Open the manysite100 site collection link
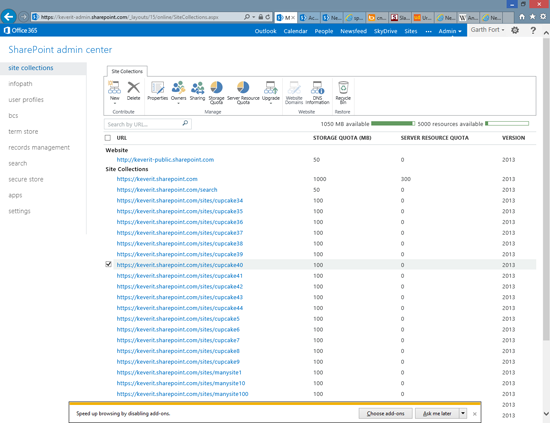The width and height of the screenshot is (550, 423). coord(182,394)
